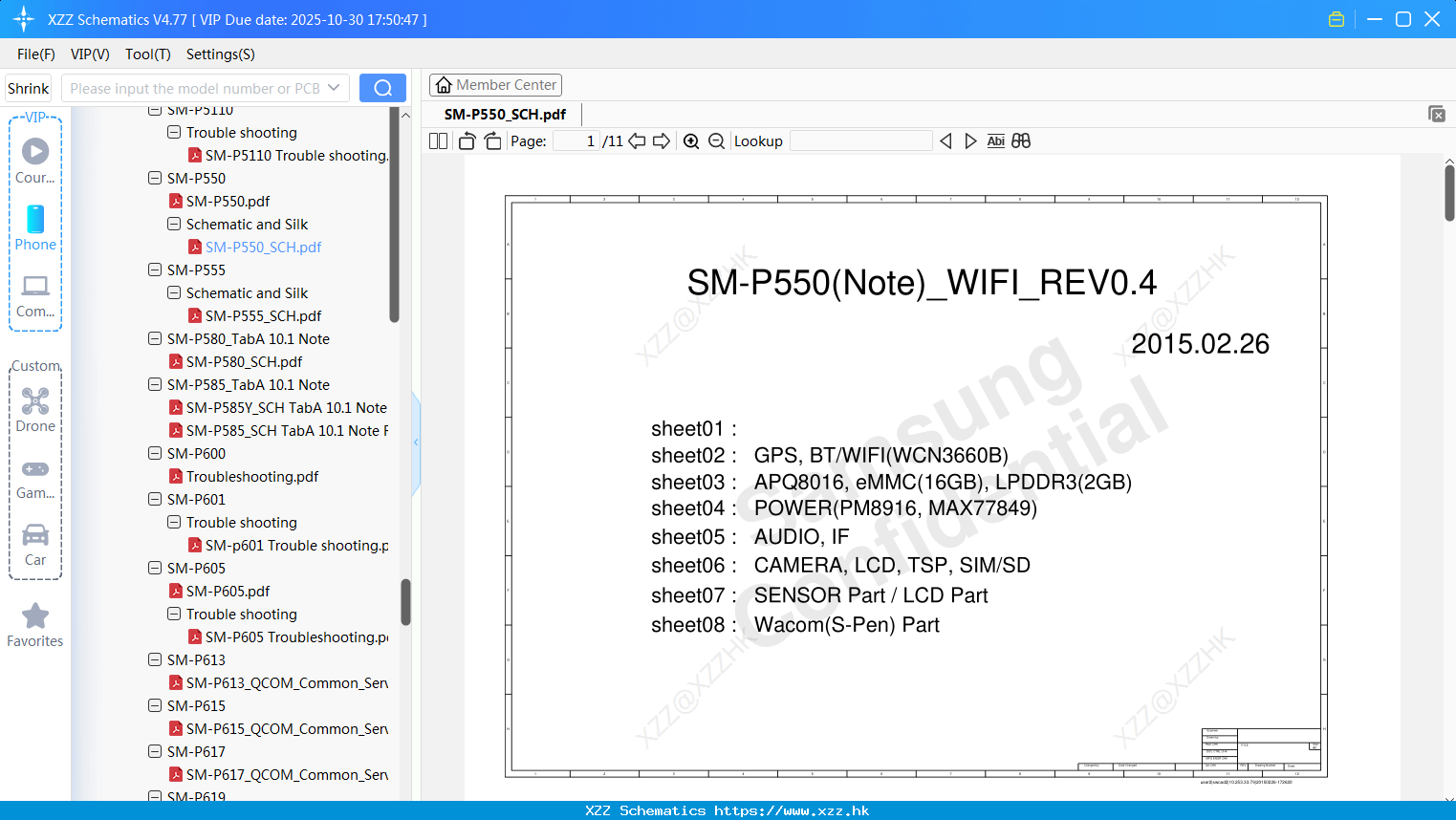
Task: Click the xzz.hk website link in status bar
Action: [x=792, y=810]
